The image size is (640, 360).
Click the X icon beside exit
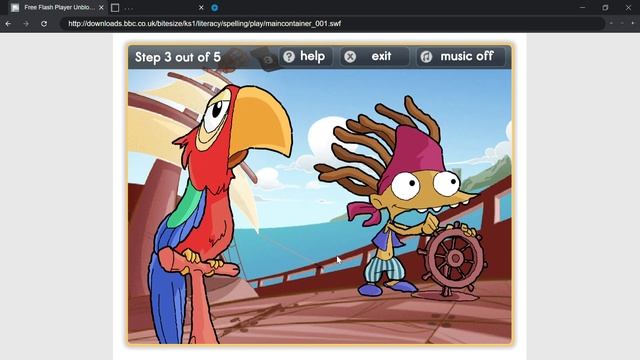[x=350, y=57]
